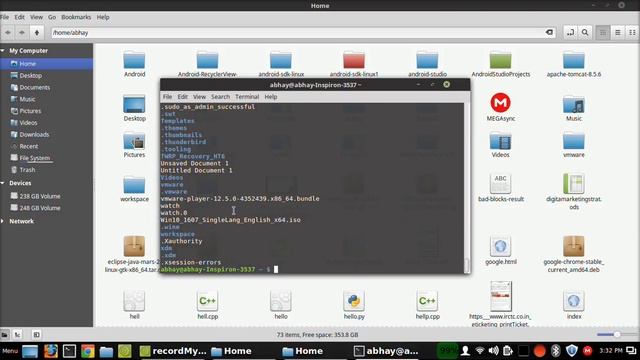640x360 pixels.
Task: Launch Chrome from taskbar
Action: pos(87,351)
